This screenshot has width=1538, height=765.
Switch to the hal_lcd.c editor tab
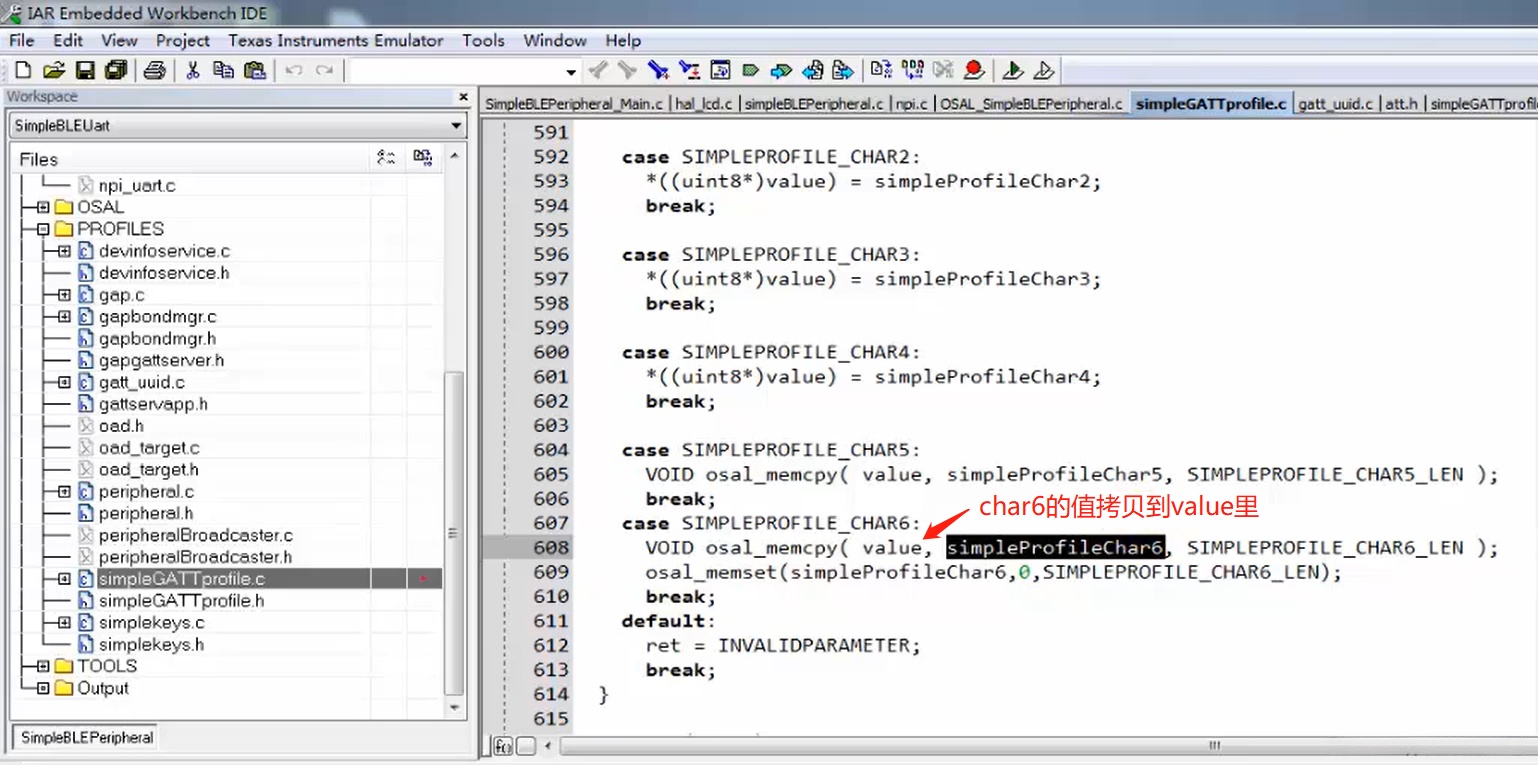pos(704,103)
